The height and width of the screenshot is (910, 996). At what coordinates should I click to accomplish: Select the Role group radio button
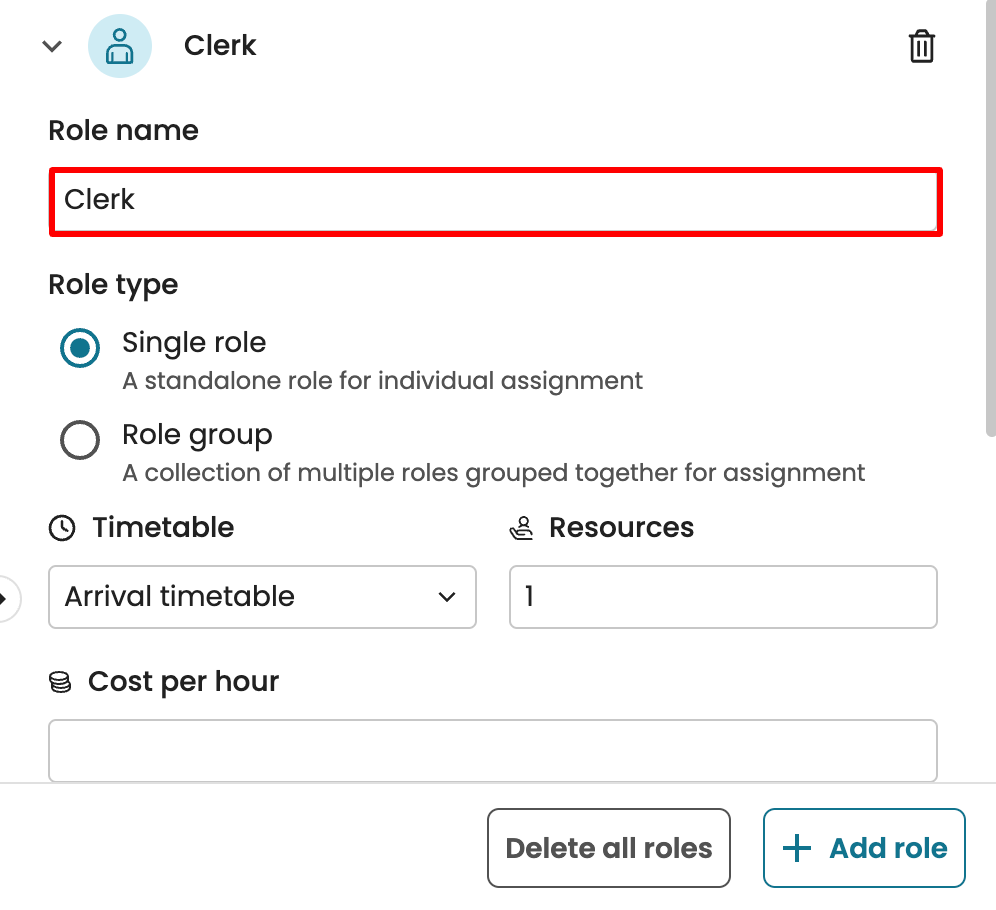pyautogui.click(x=80, y=440)
